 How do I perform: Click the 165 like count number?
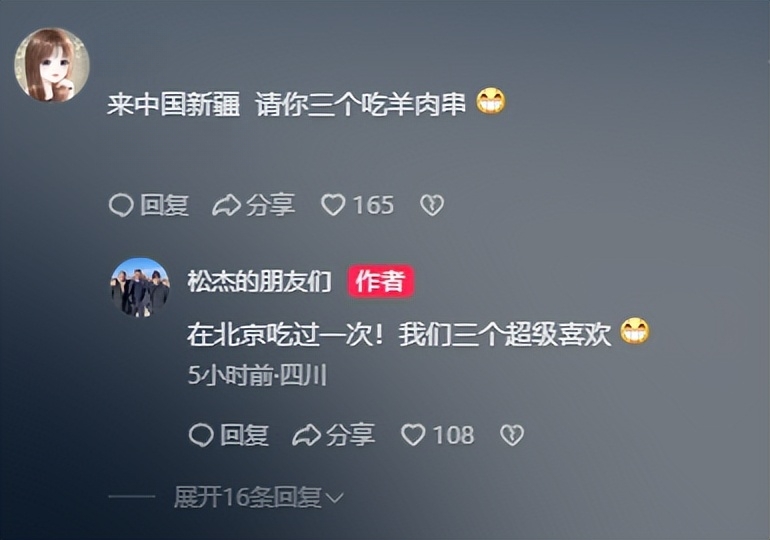(374, 205)
